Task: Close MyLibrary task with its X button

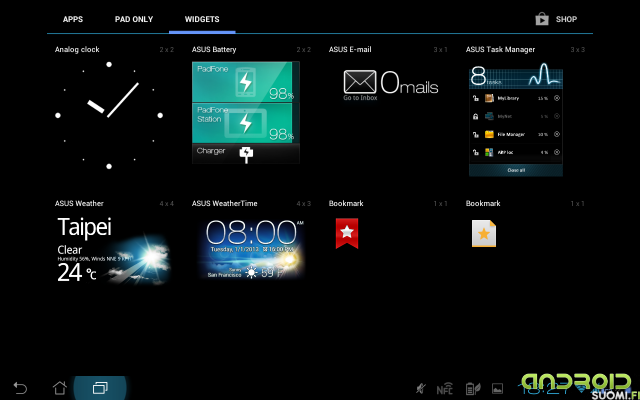Action: click(x=556, y=98)
